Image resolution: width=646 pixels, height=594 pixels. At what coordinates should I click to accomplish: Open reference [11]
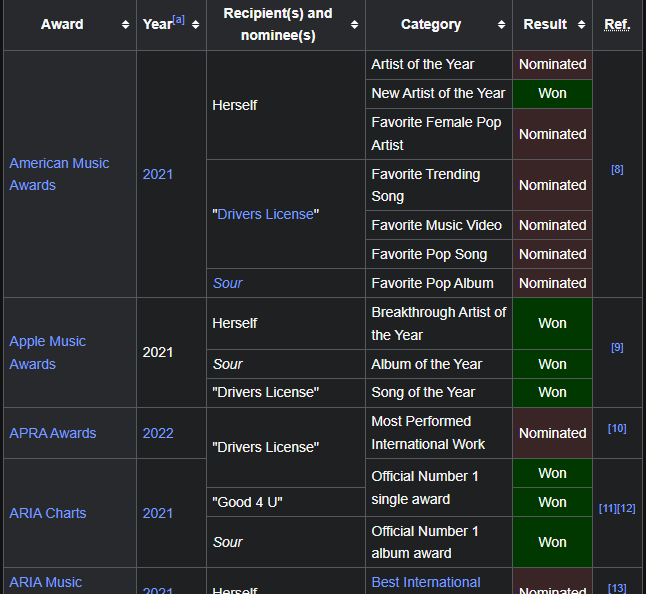[x=608, y=508]
